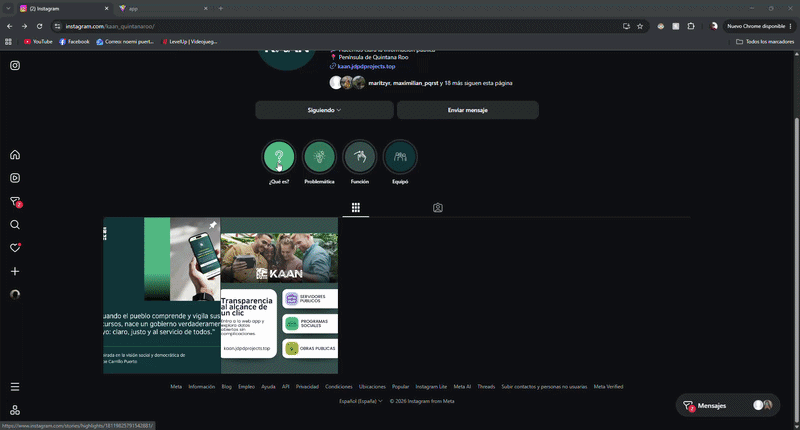The width and height of the screenshot is (800, 430).
Task: Open the Correo: noemi puert... bookmark
Action: click(x=125, y=42)
